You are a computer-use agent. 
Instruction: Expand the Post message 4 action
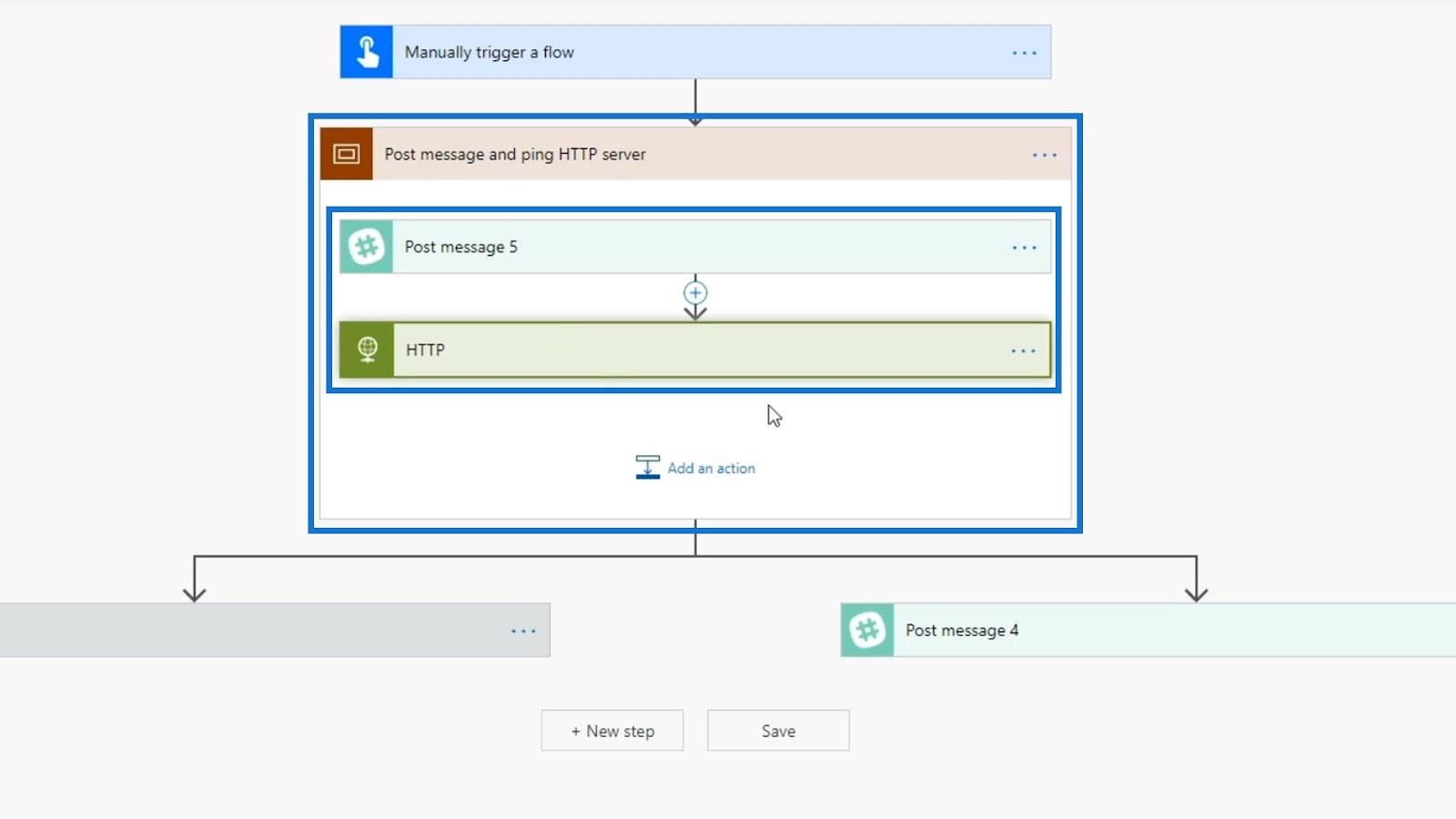pyautogui.click(x=1148, y=630)
